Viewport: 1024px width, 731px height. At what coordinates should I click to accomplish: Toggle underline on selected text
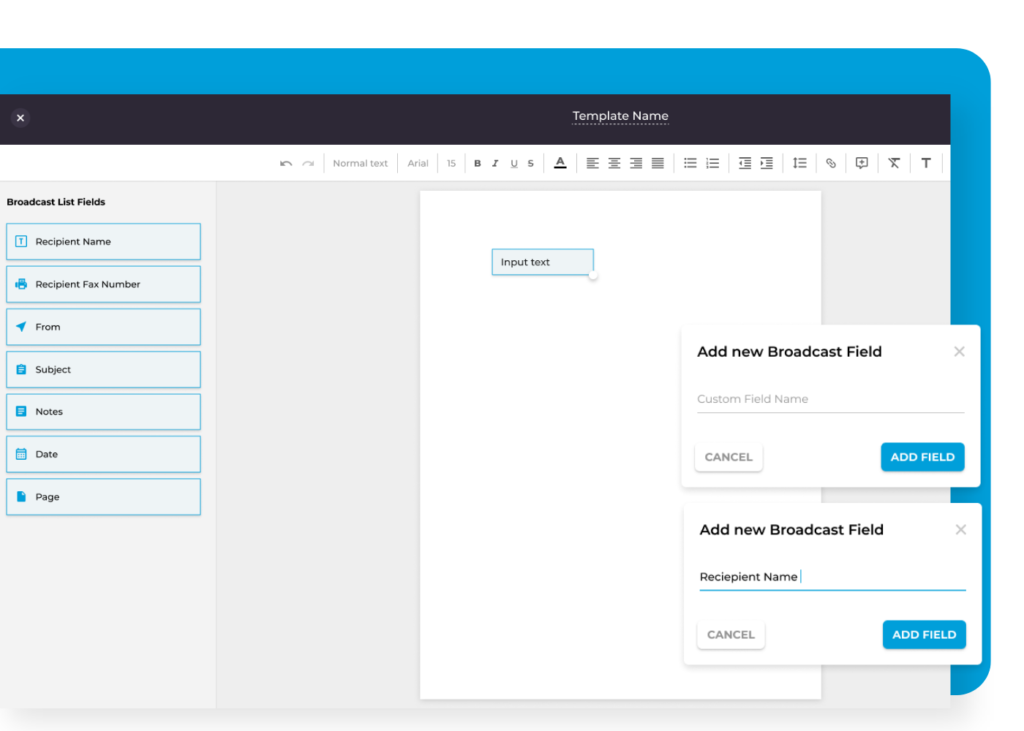(x=513, y=162)
